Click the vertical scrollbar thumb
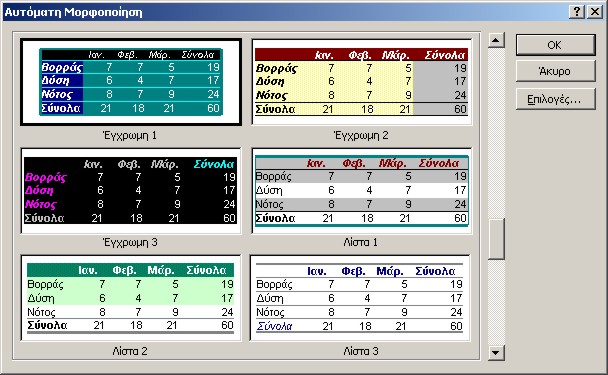 click(x=496, y=239)
